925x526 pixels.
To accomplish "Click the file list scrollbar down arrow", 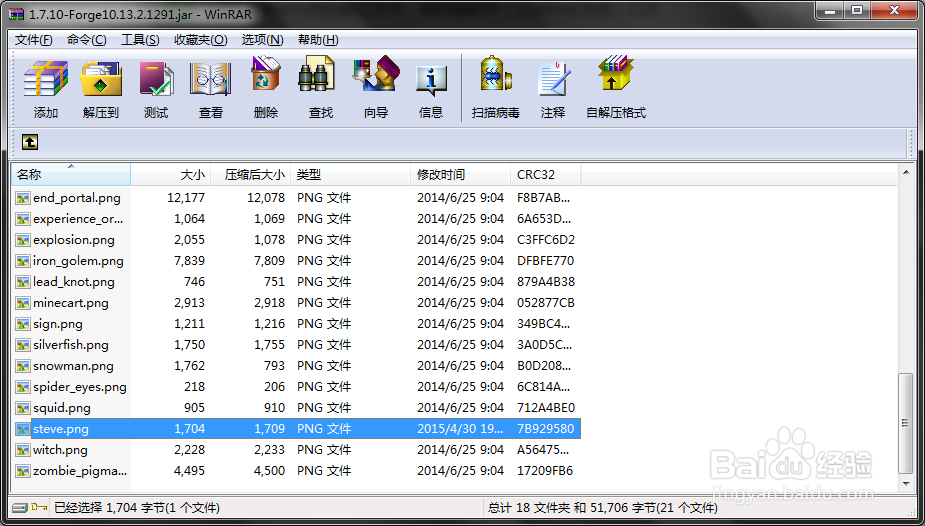I will pos(907,484).
